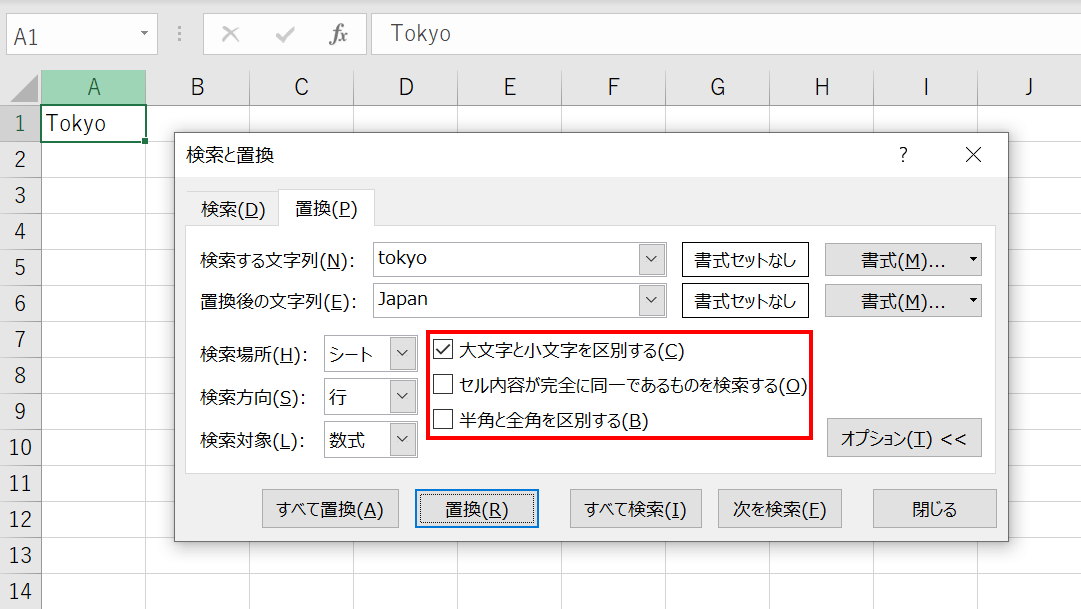Click the insert function fx icon

tap(339, 35)
